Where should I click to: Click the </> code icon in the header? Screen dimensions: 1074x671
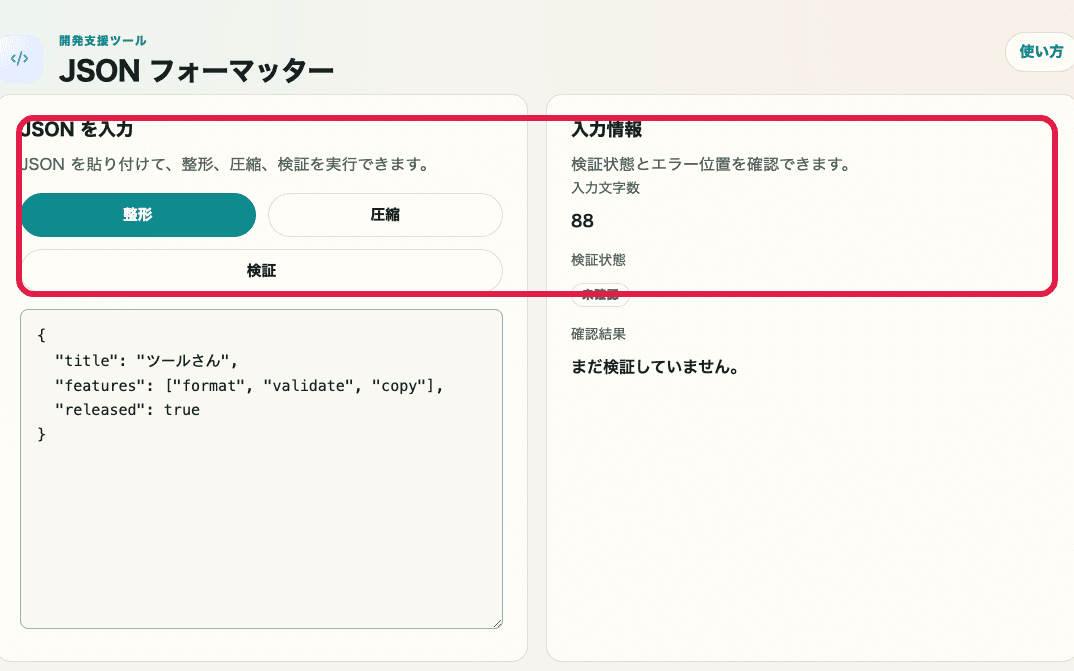[x=23, y=58]
